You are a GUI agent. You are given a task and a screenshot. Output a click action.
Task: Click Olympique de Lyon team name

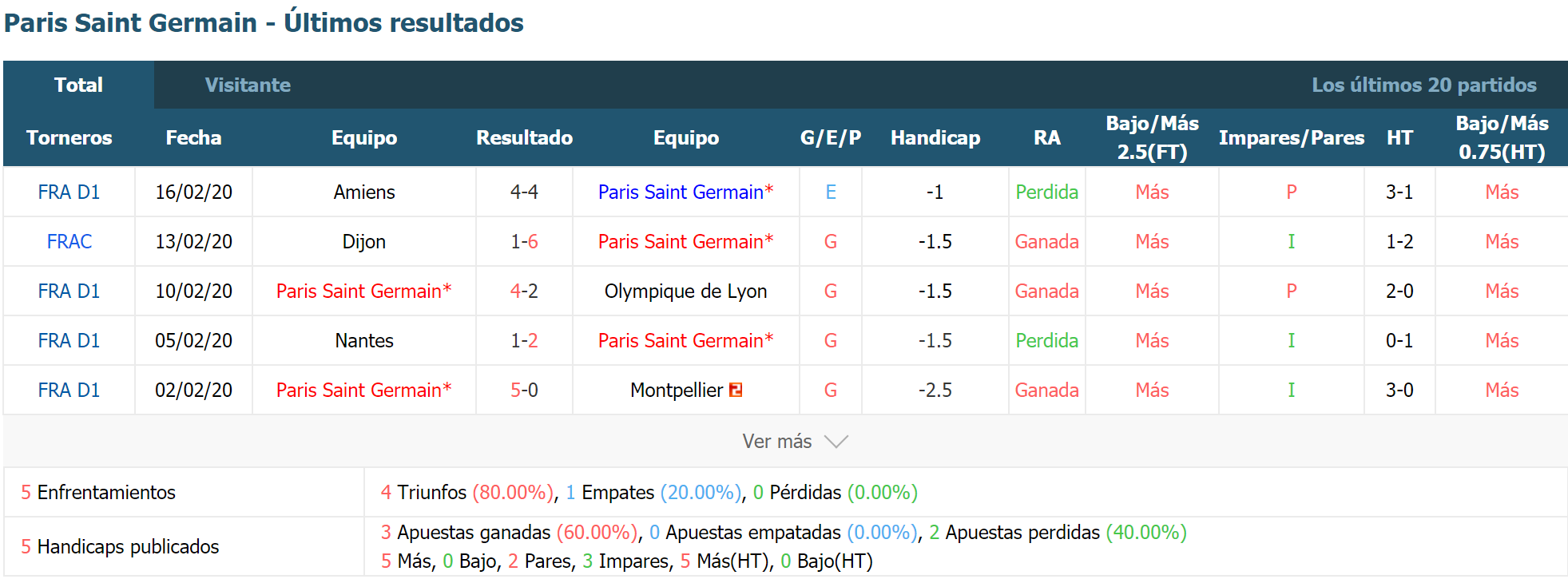click(x=685, y=291)
